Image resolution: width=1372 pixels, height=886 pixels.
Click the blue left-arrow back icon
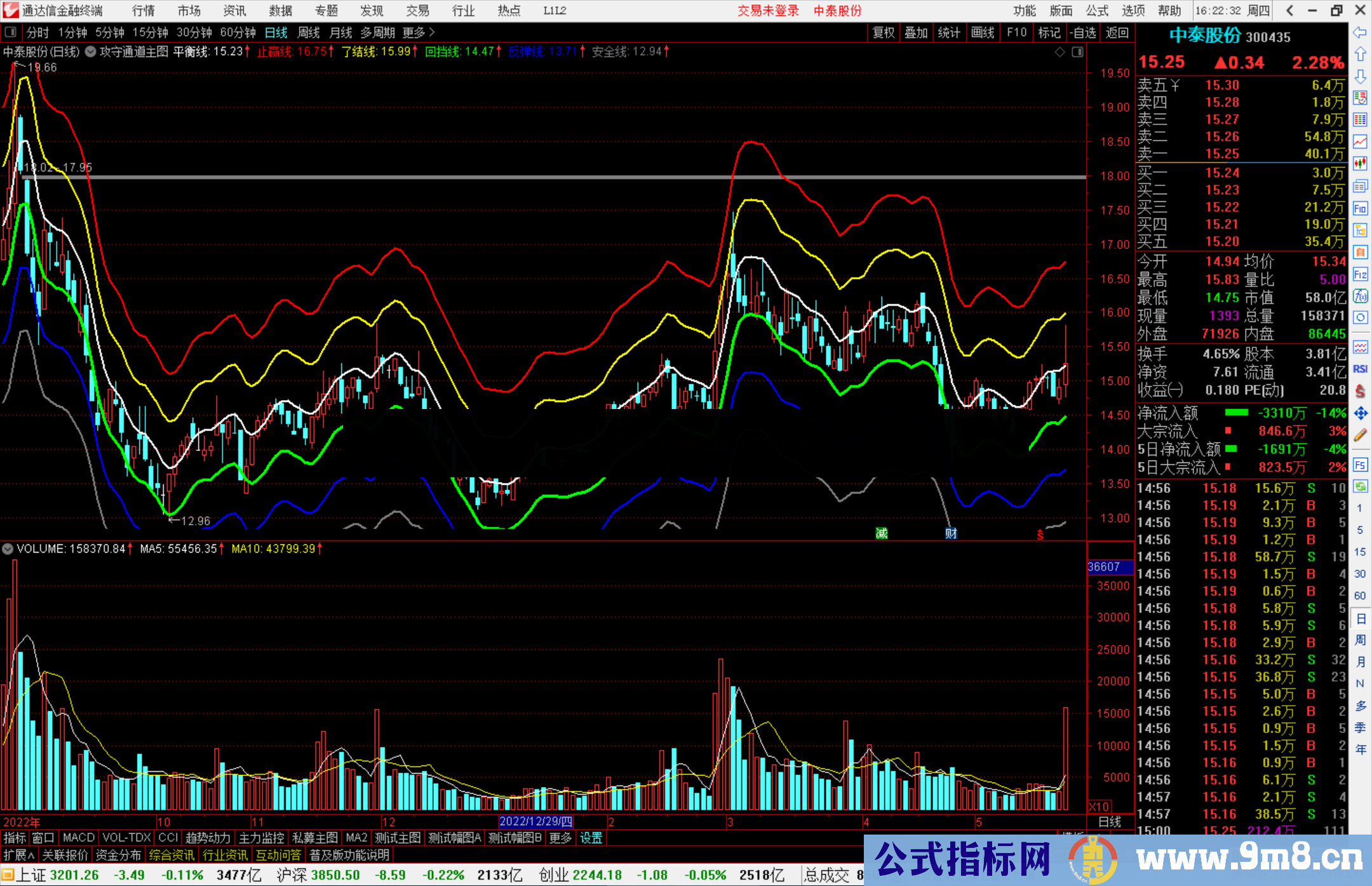1360,32
